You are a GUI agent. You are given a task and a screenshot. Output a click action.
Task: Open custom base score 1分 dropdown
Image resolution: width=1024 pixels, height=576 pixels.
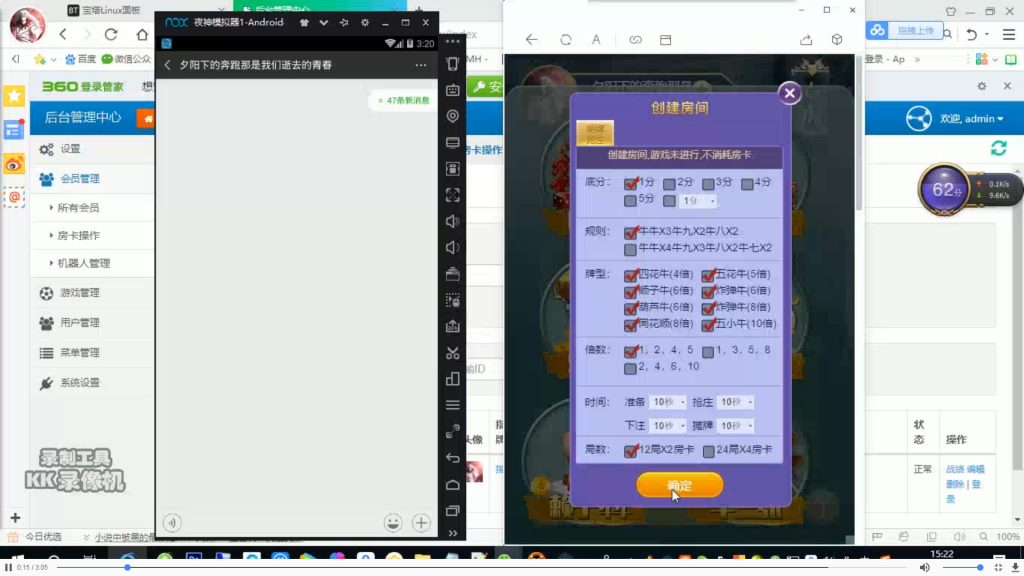click(697, 200)
